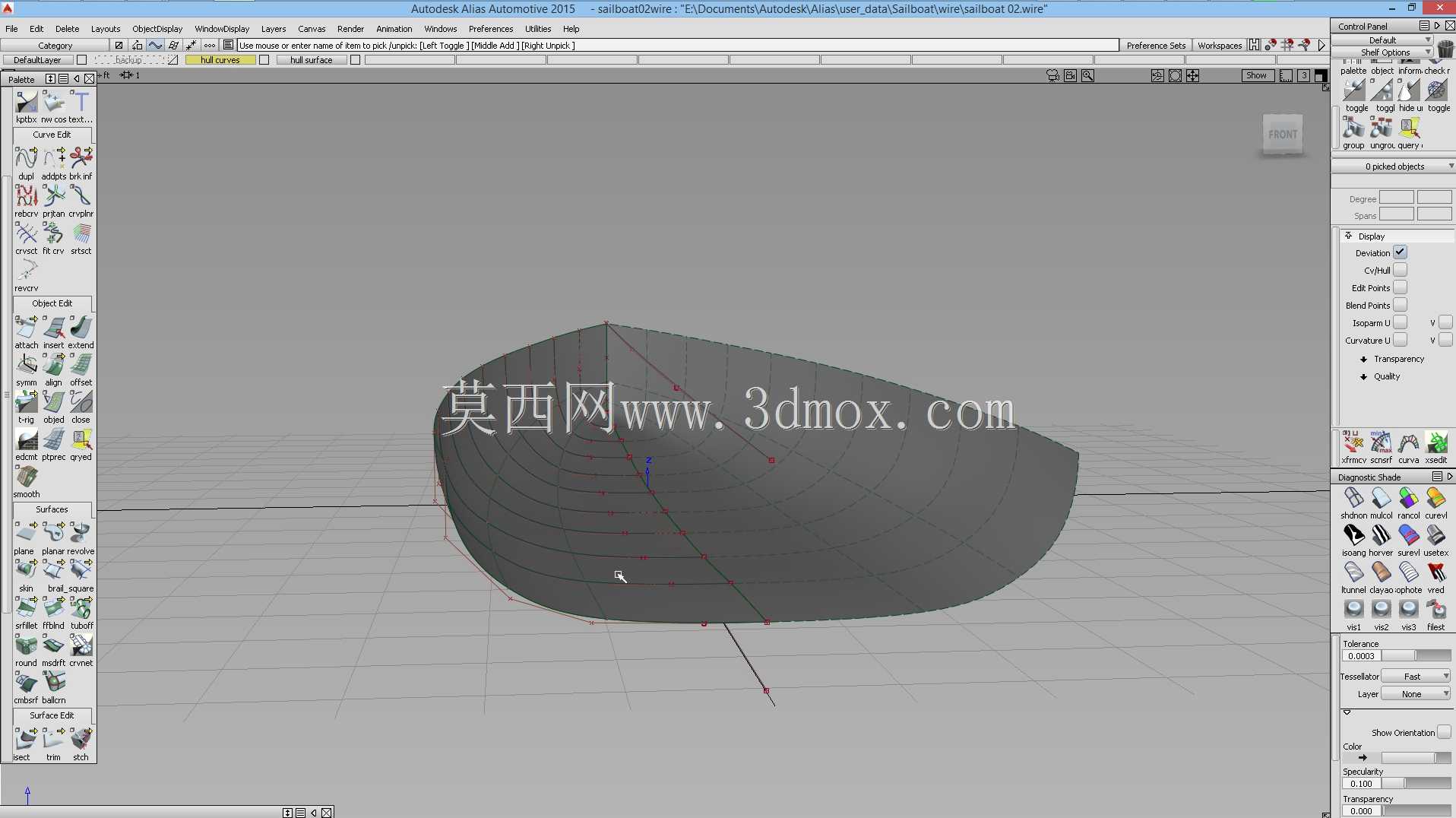Collapse the Curve Edit palette section
Viewport: 1456px width, 818px height.
(x=52, y=135)
